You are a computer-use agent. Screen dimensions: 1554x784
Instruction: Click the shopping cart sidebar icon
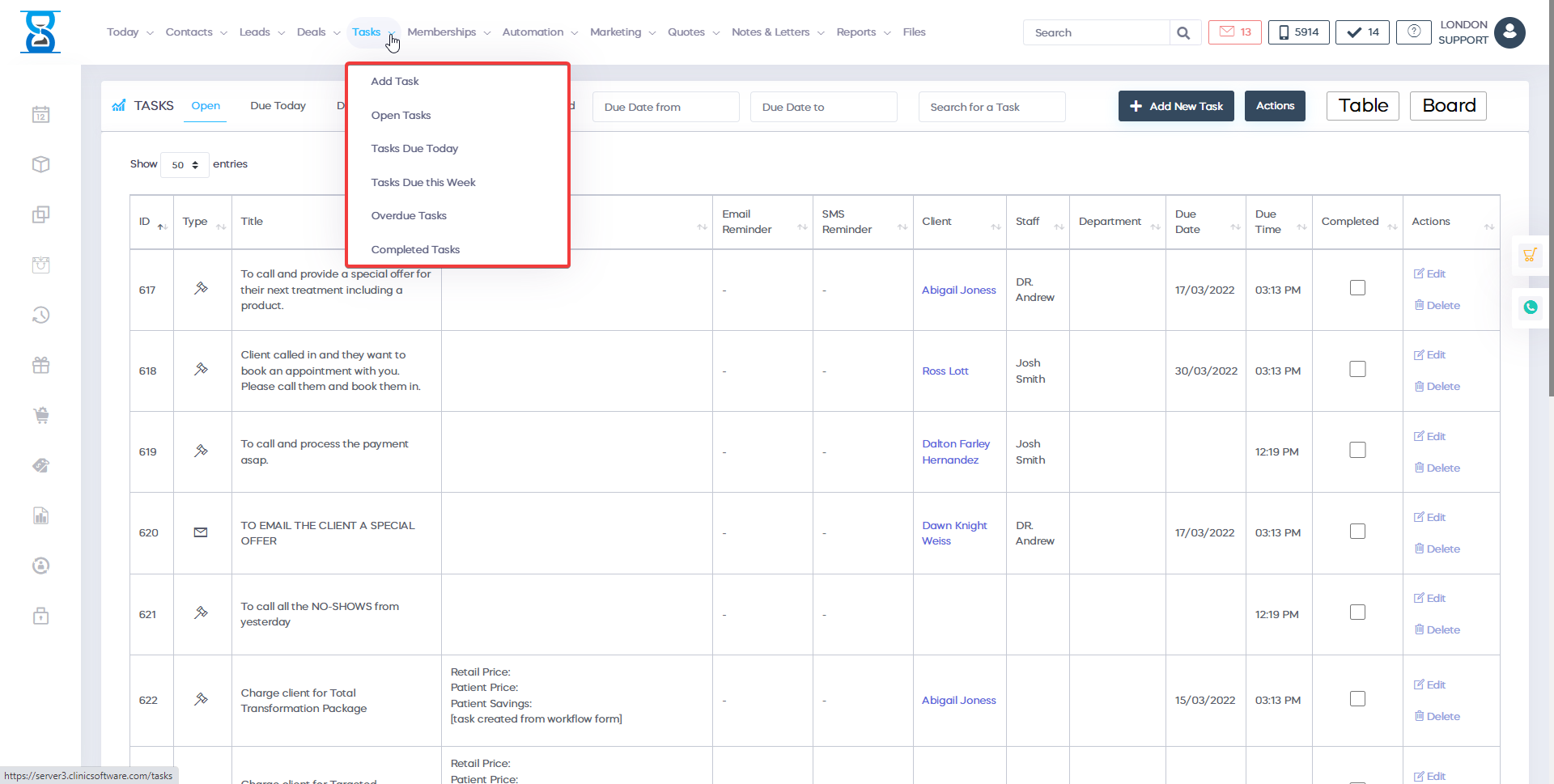click(41, 416)
